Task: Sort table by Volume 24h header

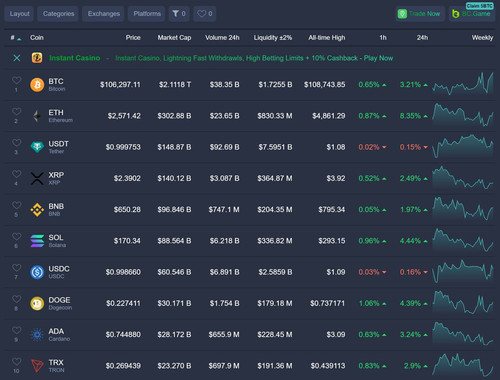Action: (222, 38)
